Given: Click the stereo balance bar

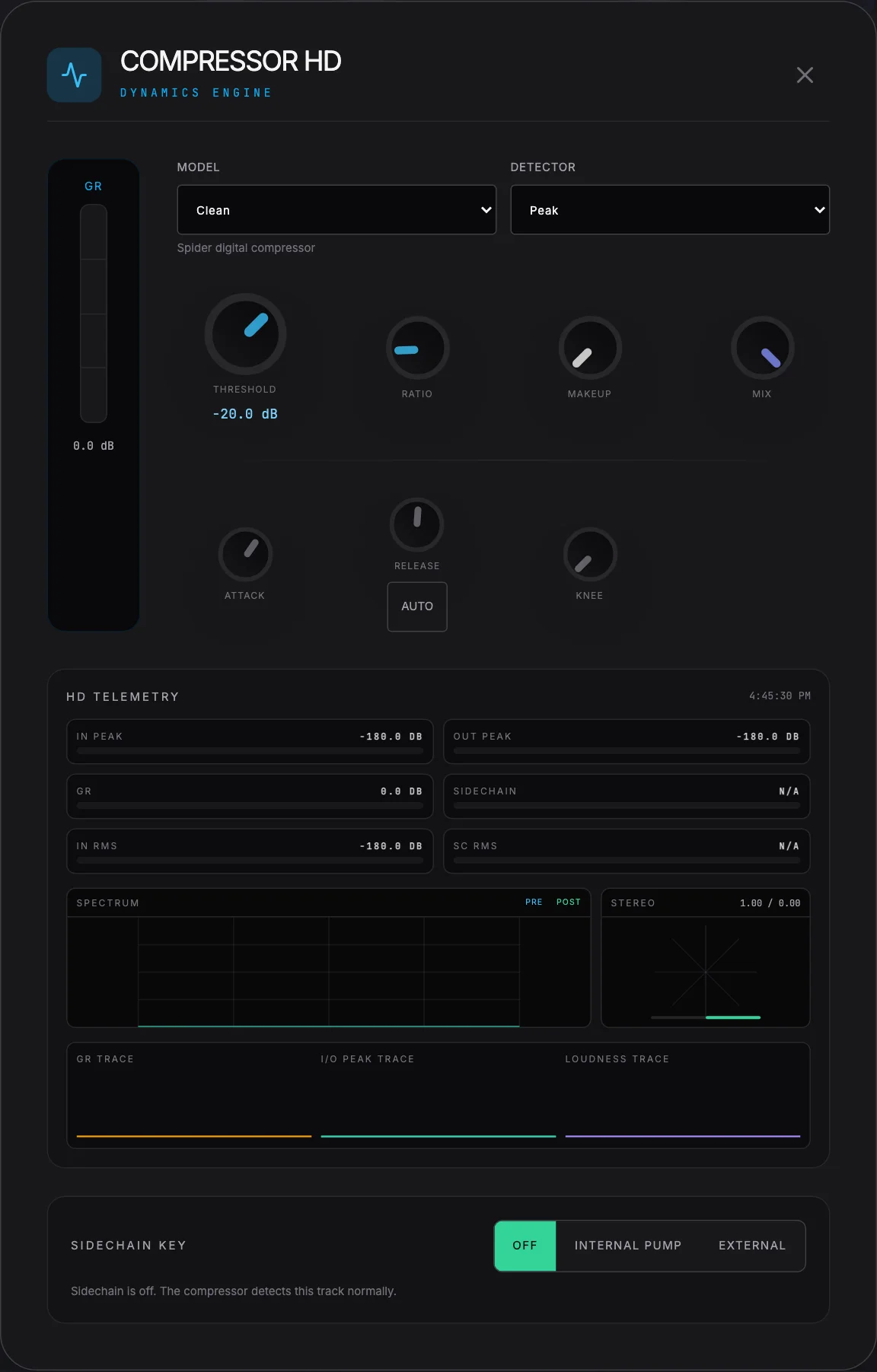Looking at the screenshot, I should (706, 1017).
